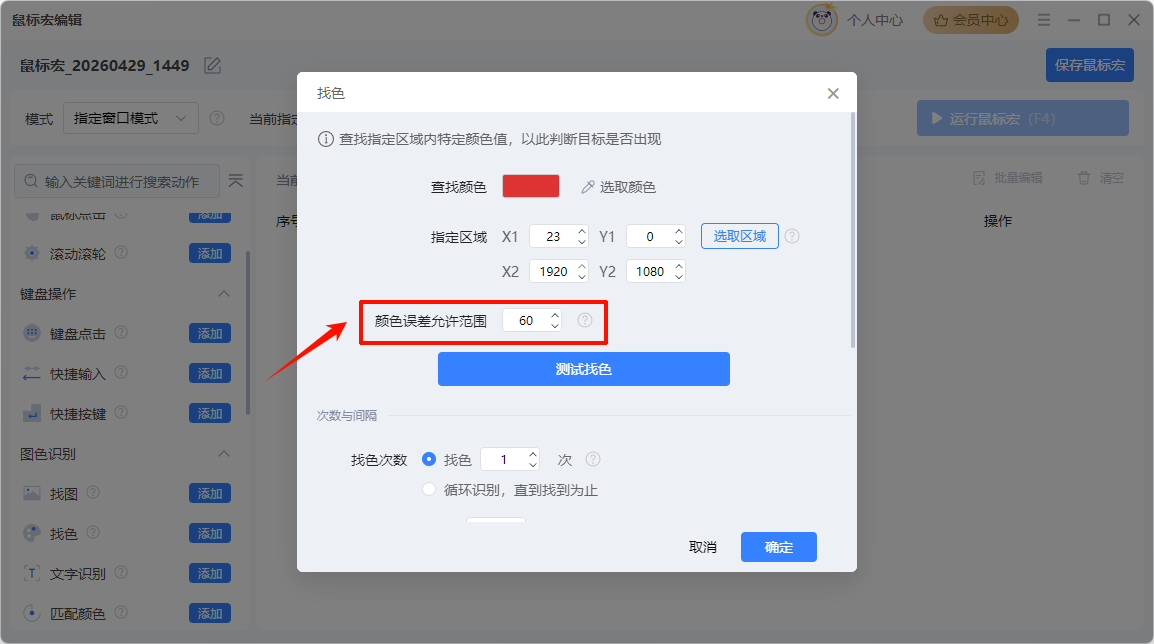The height and width of the screenshot is (644, 1154).
Task: Click the 文字识别 text recognition icon
Action: pyautogui.click(x=32, y=573)
